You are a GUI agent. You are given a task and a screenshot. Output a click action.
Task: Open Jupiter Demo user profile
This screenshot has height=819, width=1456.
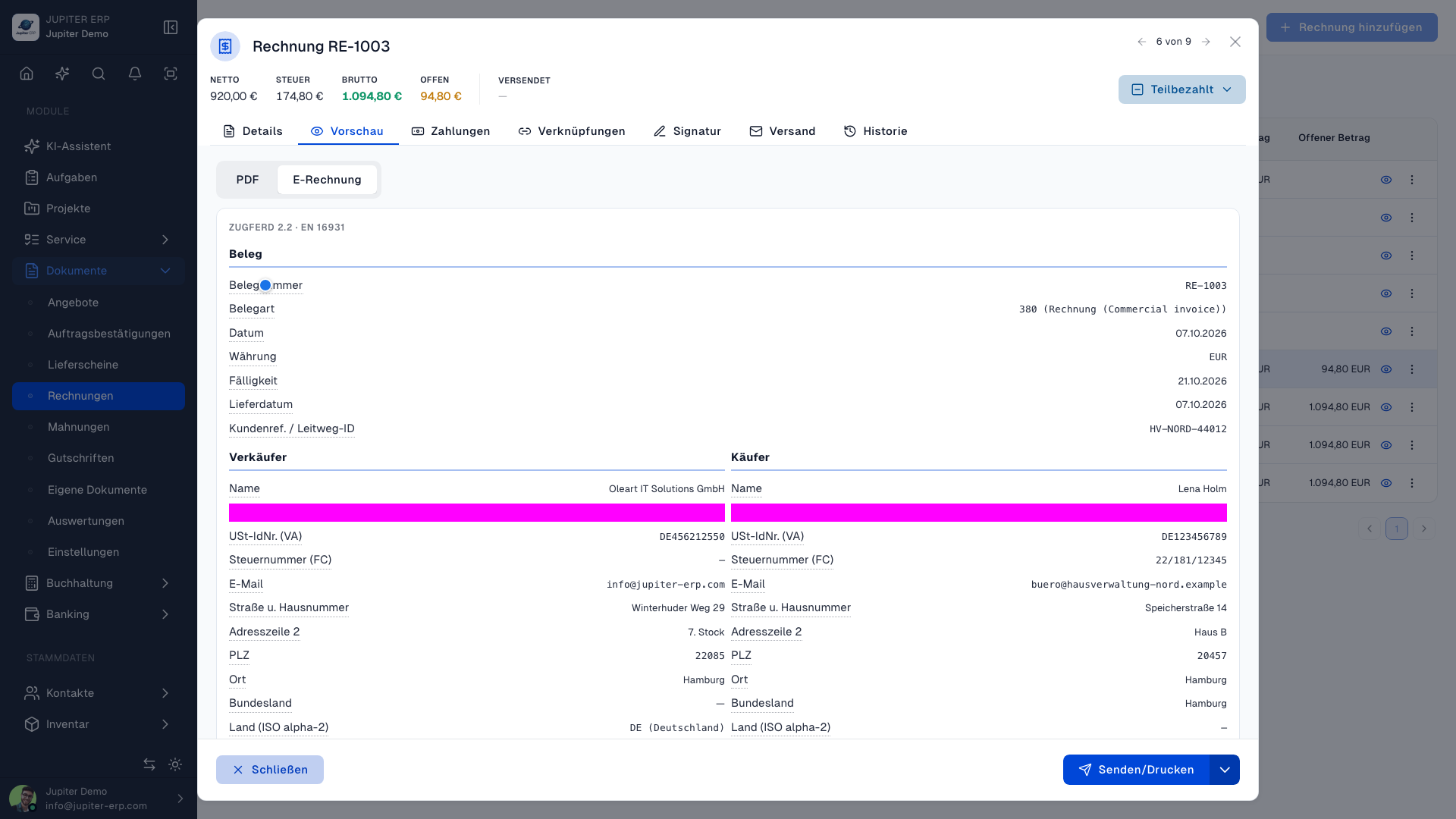pos(99,799)
